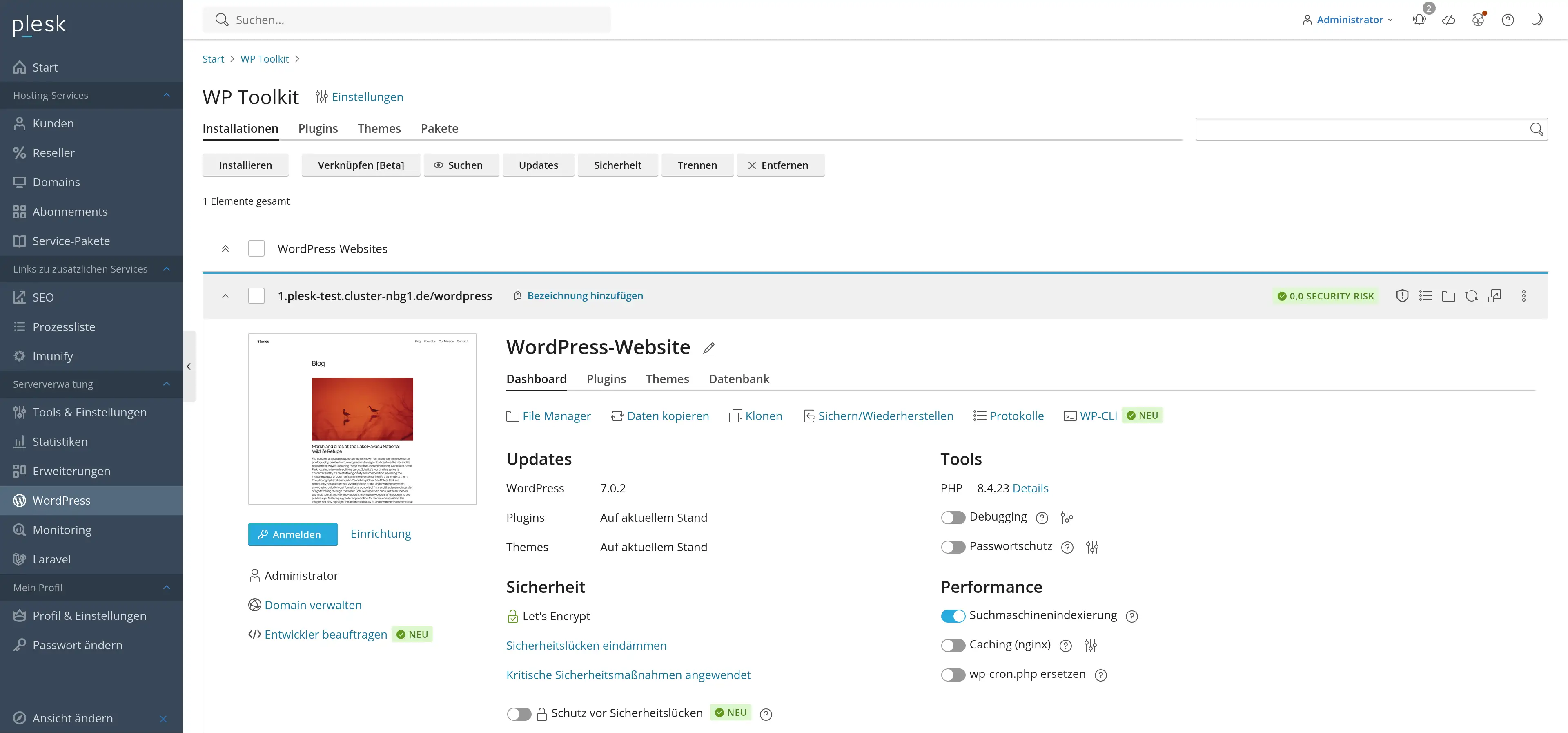Collapse the wordpress site details chevron
The height and width of the screenshot is (733, 1568).
[x=225, y=296]
